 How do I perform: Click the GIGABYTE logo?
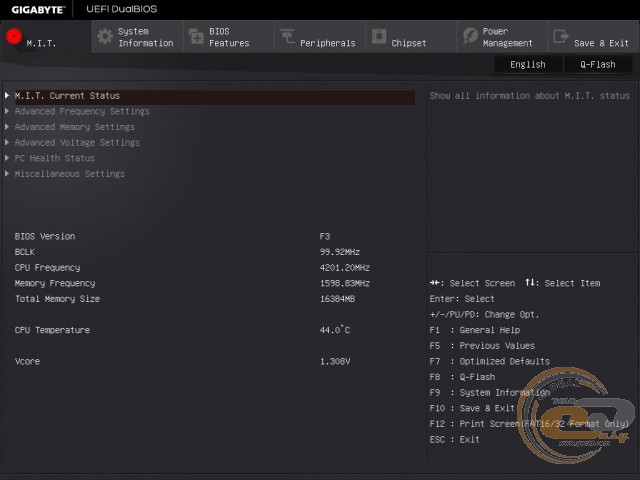click(38, 9)
